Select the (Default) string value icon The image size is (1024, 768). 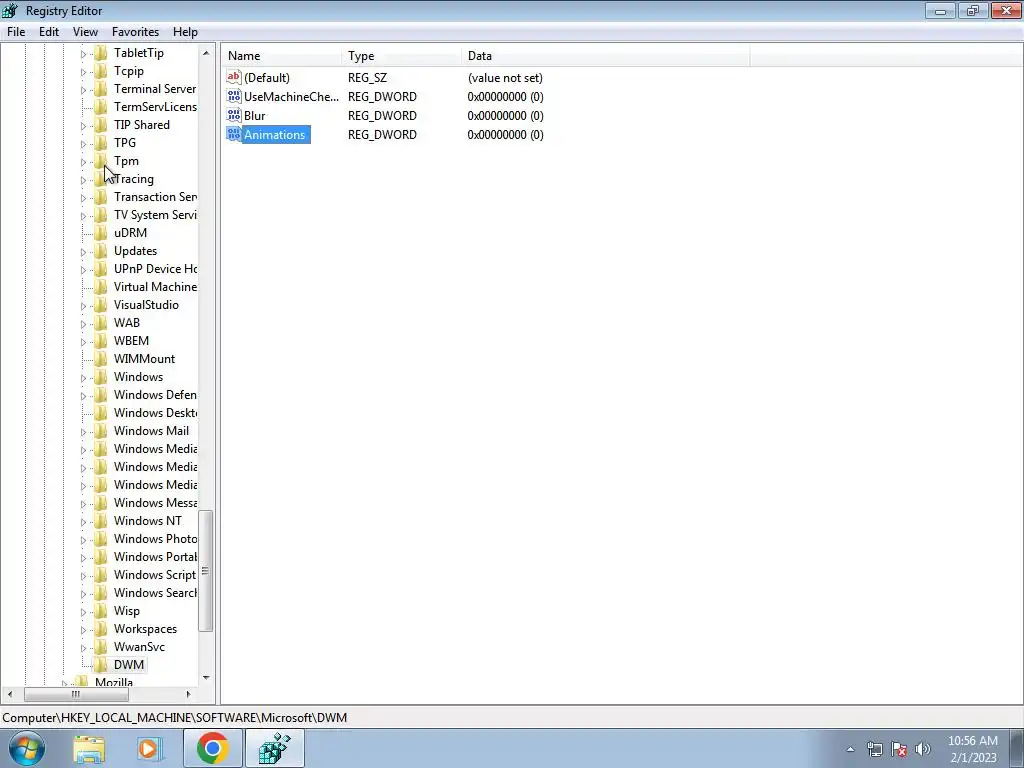click(234, 77)
